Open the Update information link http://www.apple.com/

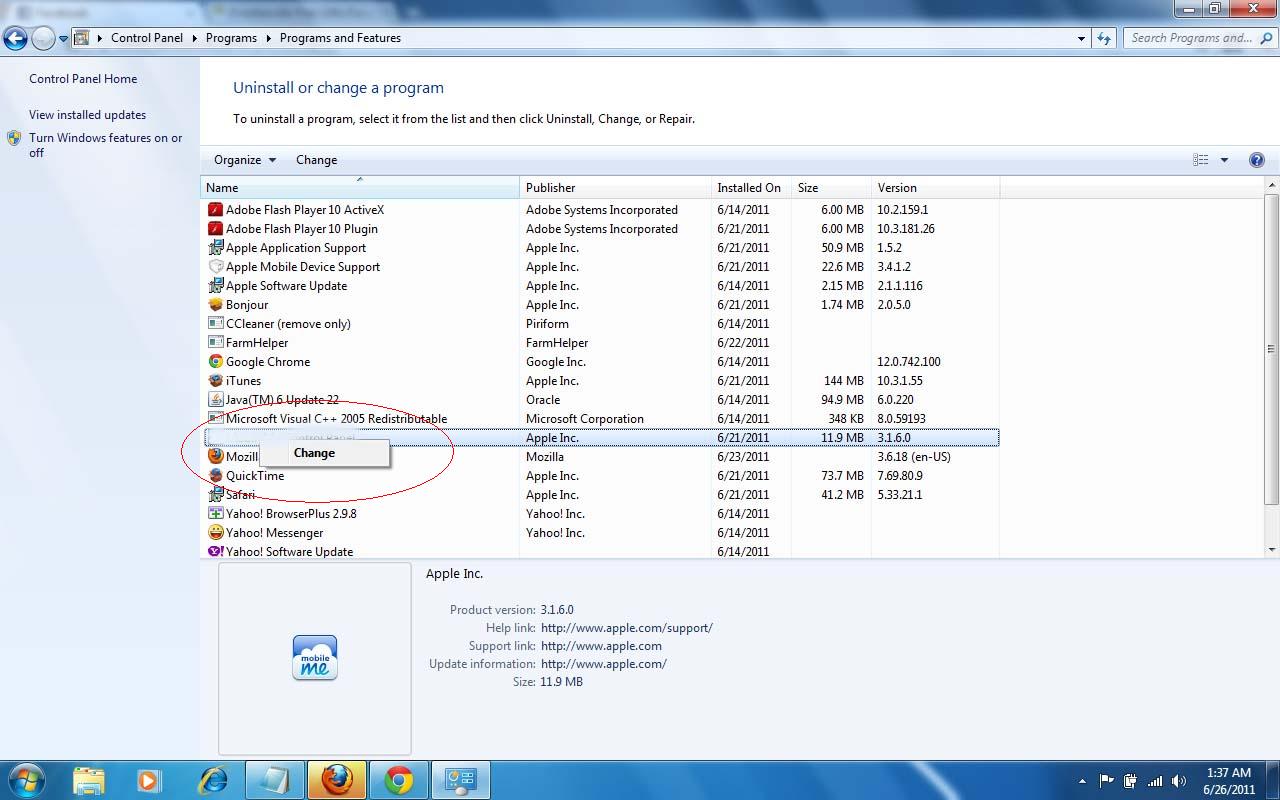(x=604, y=664)
